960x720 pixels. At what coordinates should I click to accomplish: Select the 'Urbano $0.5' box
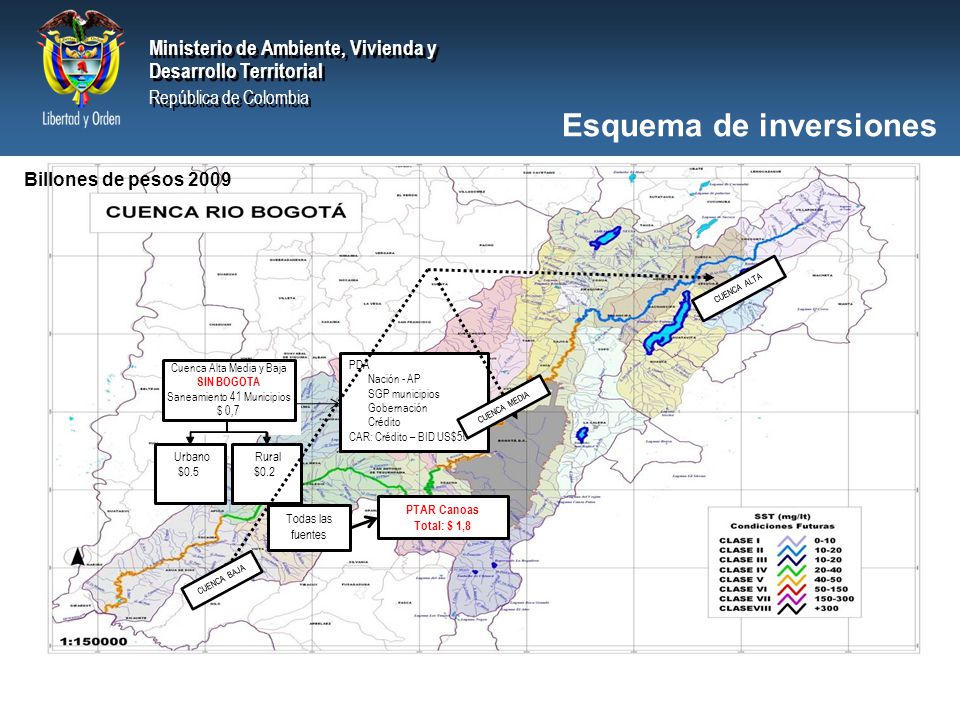[190, 473]
